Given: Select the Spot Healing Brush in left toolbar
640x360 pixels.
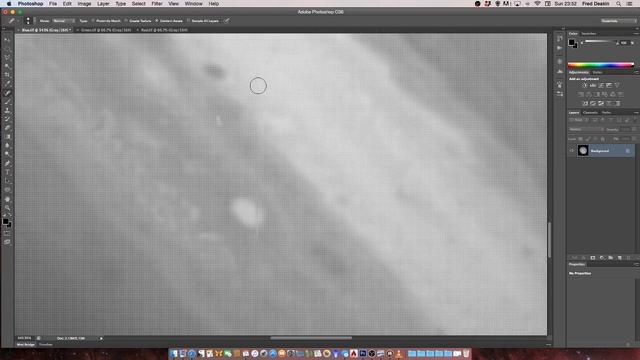Looking at the screenshot, I should pyautogui.click(x=7, y=93).
